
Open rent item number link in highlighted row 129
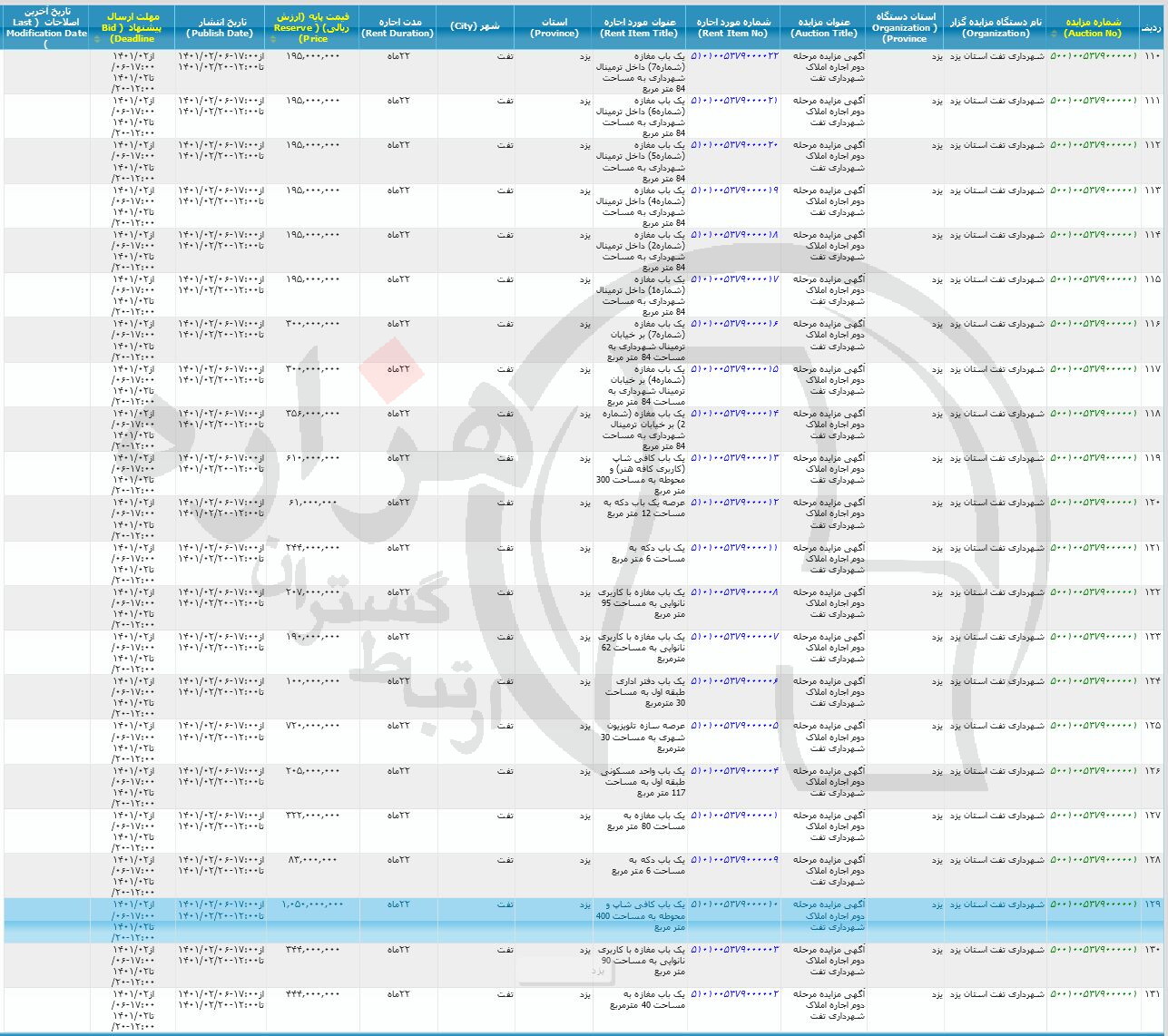click(x=735, y=905)
